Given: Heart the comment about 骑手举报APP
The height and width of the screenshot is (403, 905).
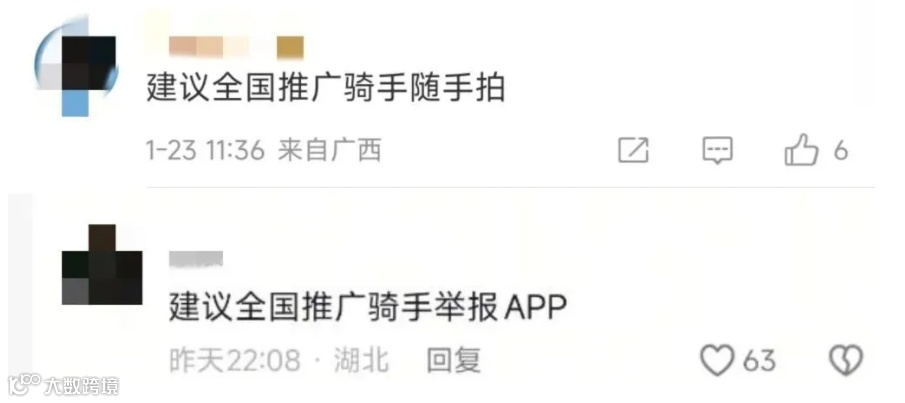Looking at the screenshot, I should (717, 360).
